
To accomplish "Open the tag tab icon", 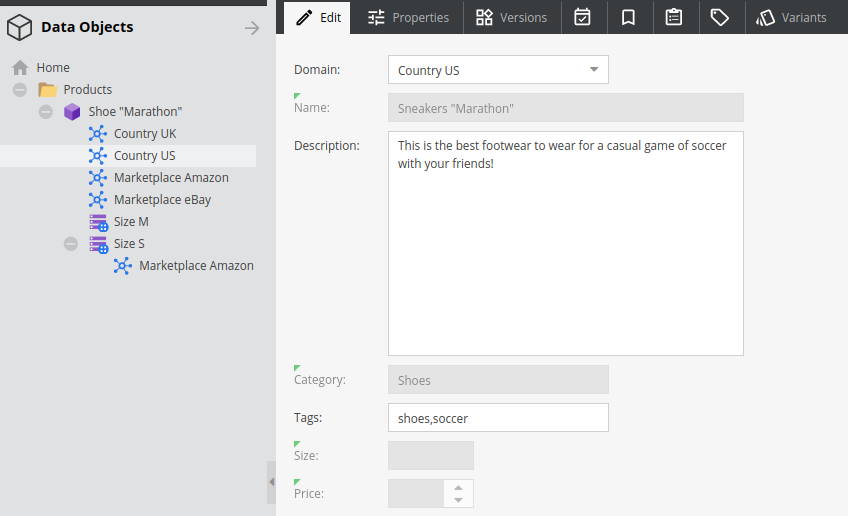I will [x=719, y=17].
